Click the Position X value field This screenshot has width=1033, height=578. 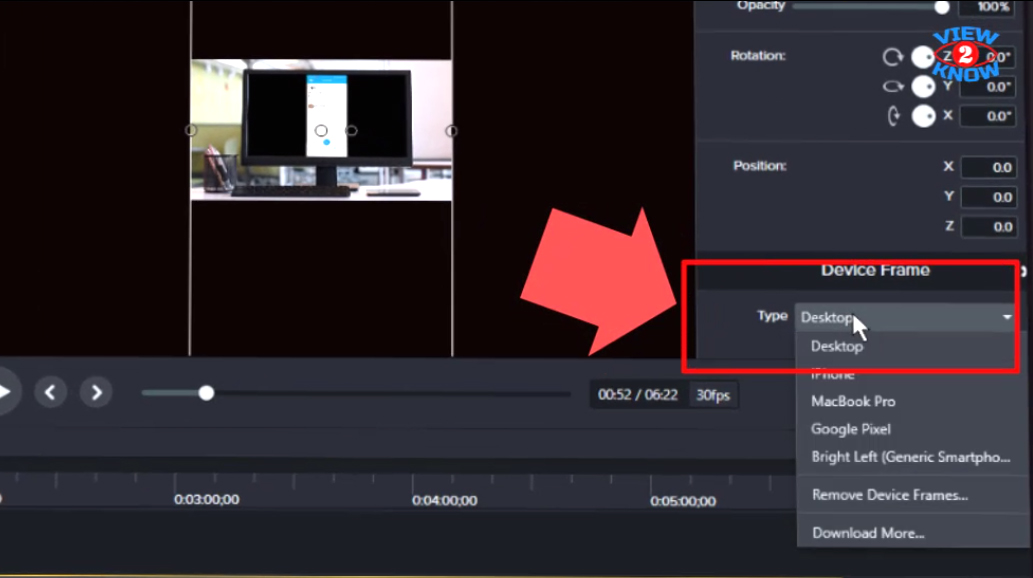988,167
